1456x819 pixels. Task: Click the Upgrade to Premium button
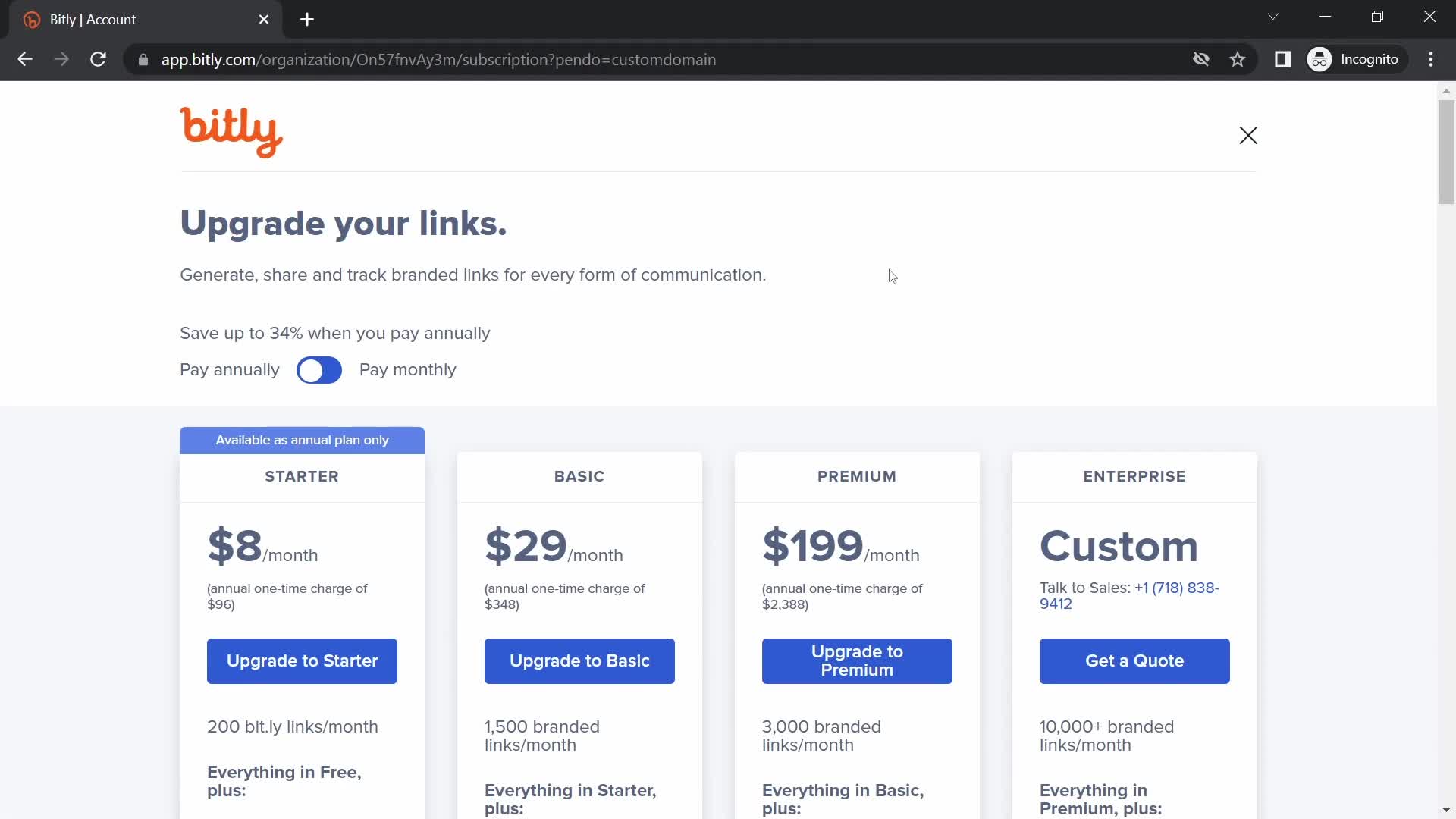coord(857,661)
